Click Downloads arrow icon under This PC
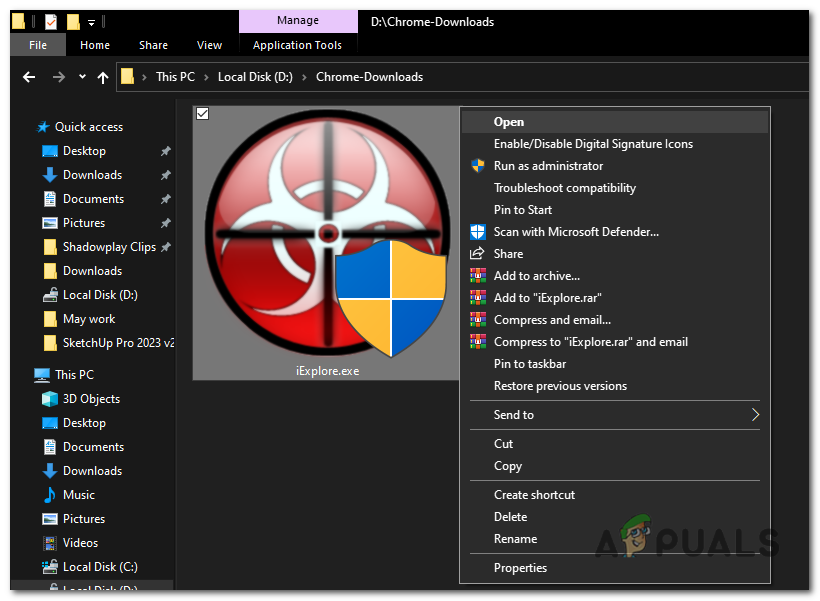This screenshot has width=820, height=601. (x=50, y=471)
